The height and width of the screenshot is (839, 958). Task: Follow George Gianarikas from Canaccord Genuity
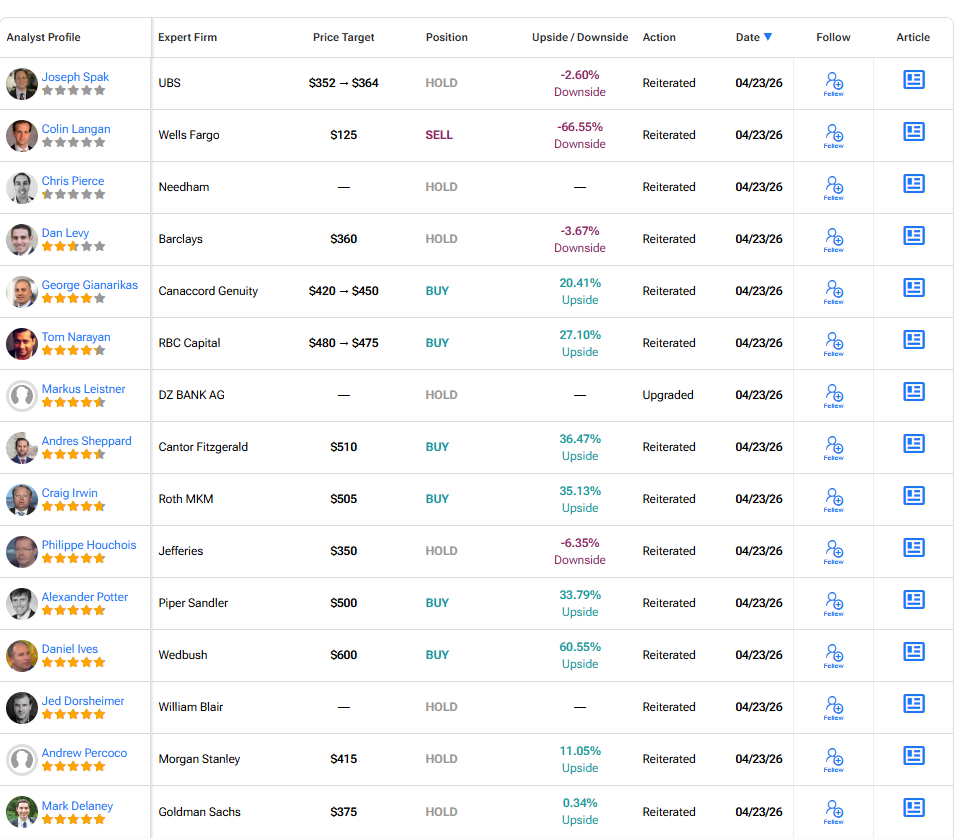coord(834,289)
